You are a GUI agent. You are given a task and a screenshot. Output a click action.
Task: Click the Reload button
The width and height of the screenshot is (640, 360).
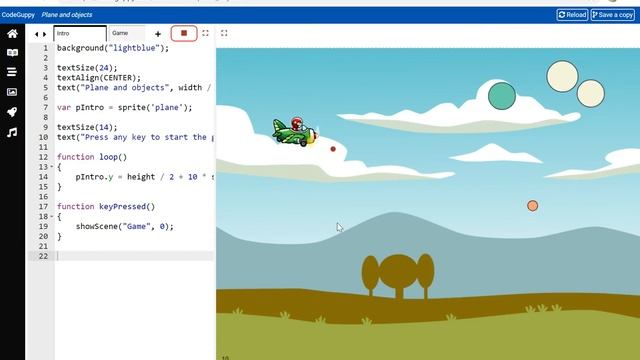(572, 15)
